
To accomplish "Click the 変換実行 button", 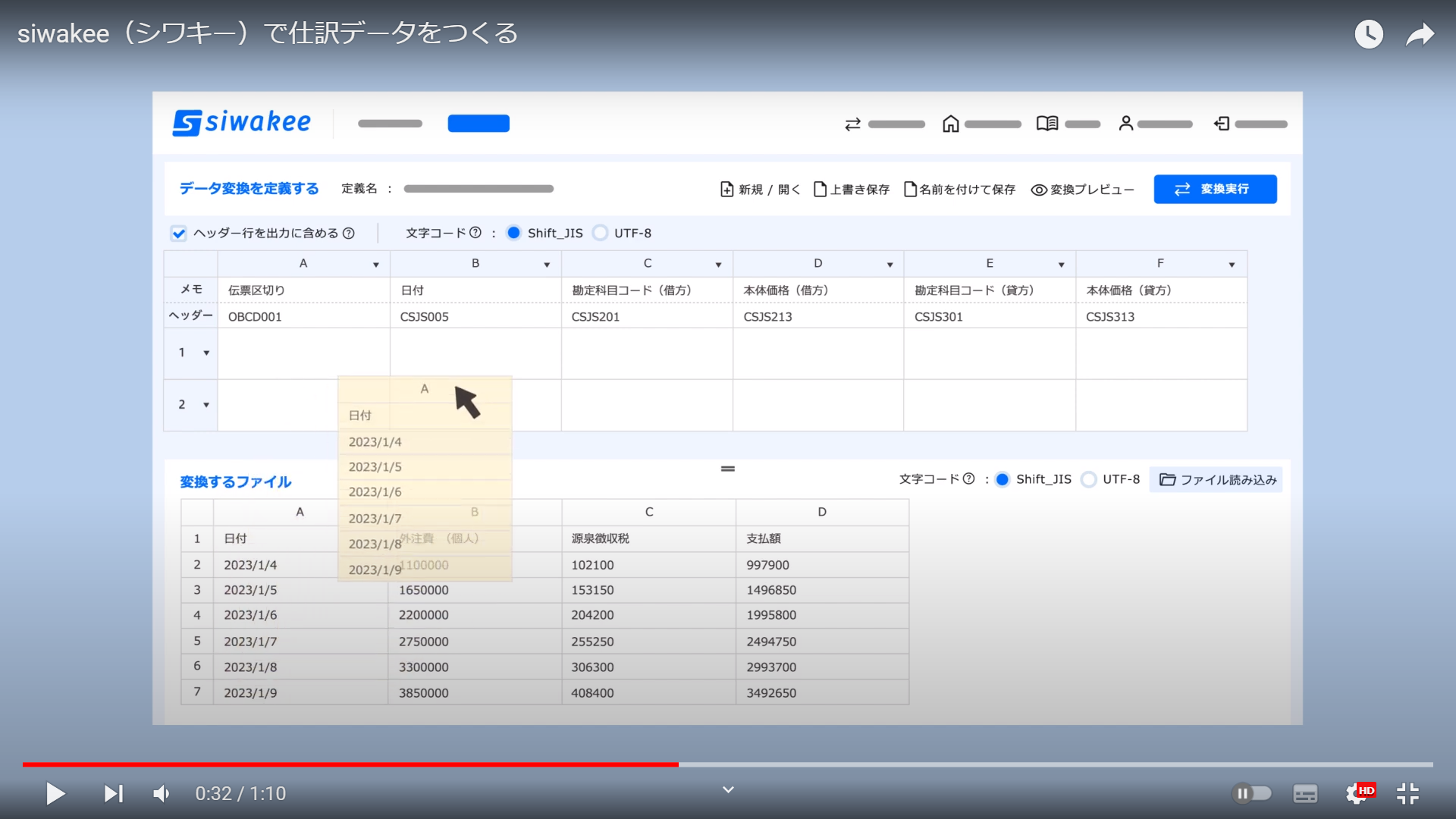I will (1215, 189).
